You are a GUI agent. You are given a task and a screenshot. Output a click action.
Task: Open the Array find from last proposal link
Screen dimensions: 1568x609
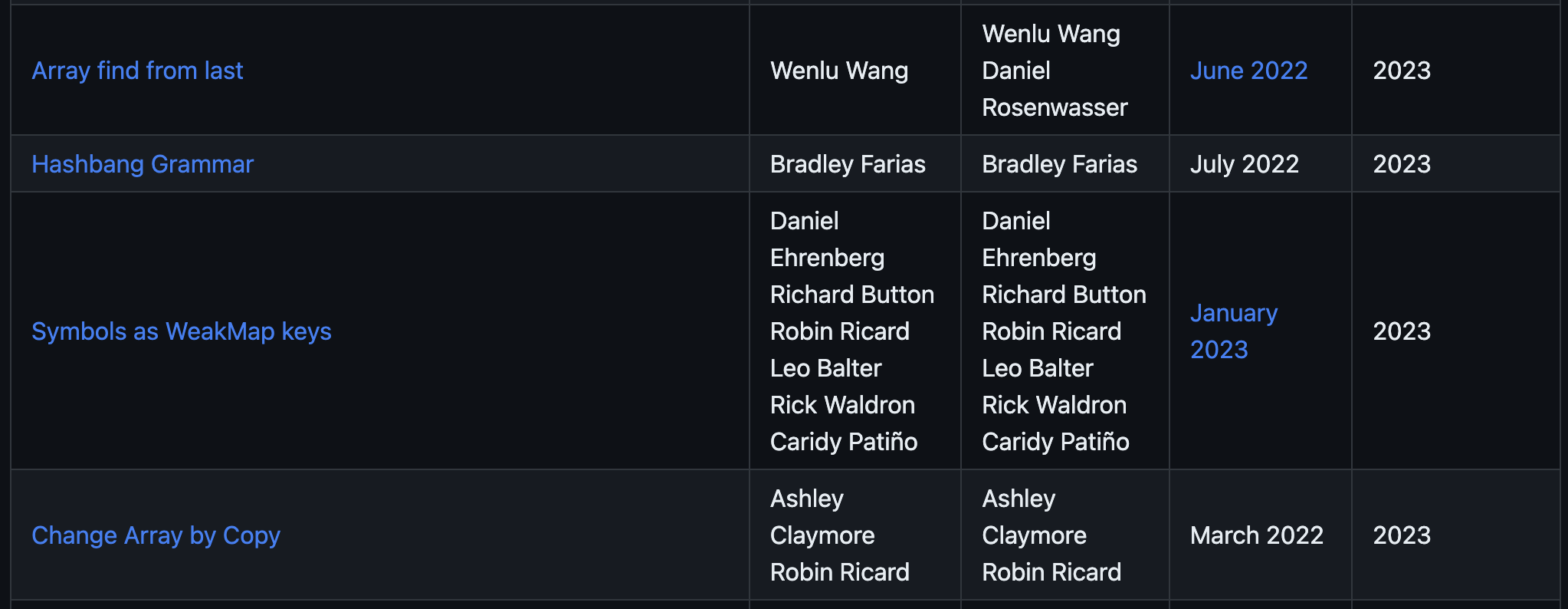pyautogui.click(x=137, y=71)
